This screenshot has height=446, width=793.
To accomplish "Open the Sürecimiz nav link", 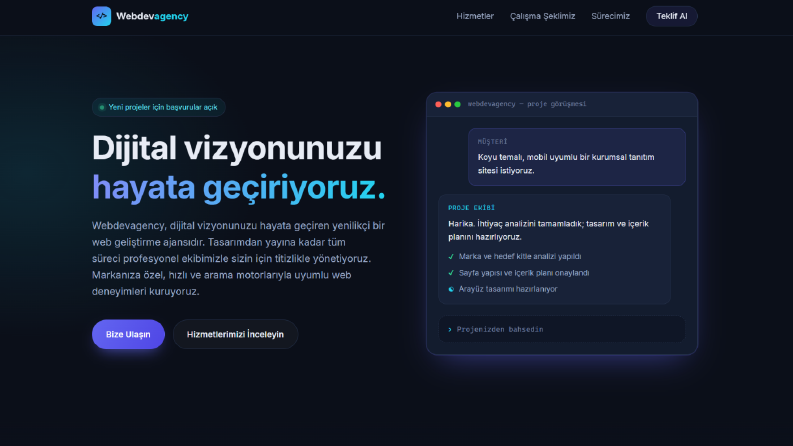I will (x=610, y=16).
